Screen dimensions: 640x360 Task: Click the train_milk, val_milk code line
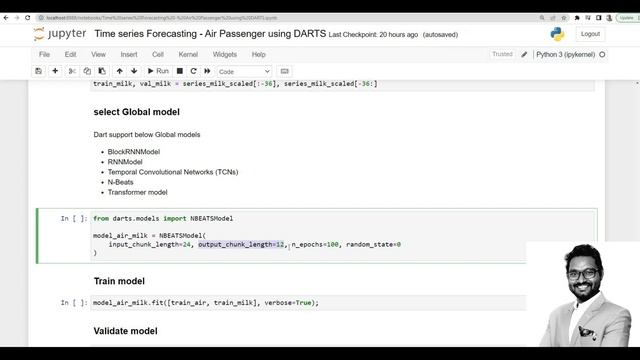coord(235,84)
